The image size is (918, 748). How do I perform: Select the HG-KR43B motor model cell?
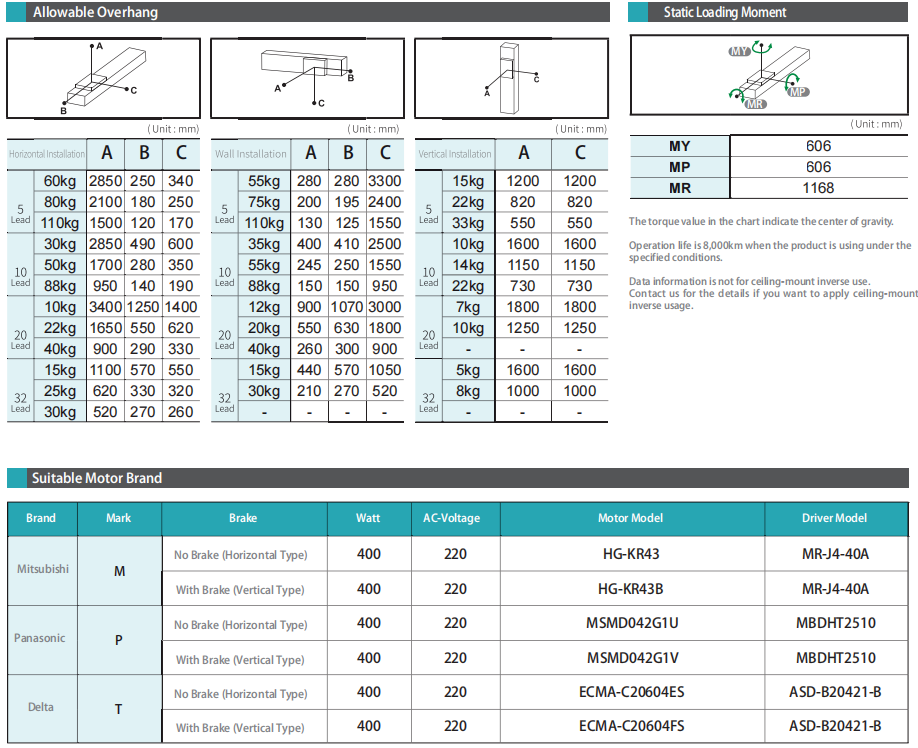pos(630,589)
